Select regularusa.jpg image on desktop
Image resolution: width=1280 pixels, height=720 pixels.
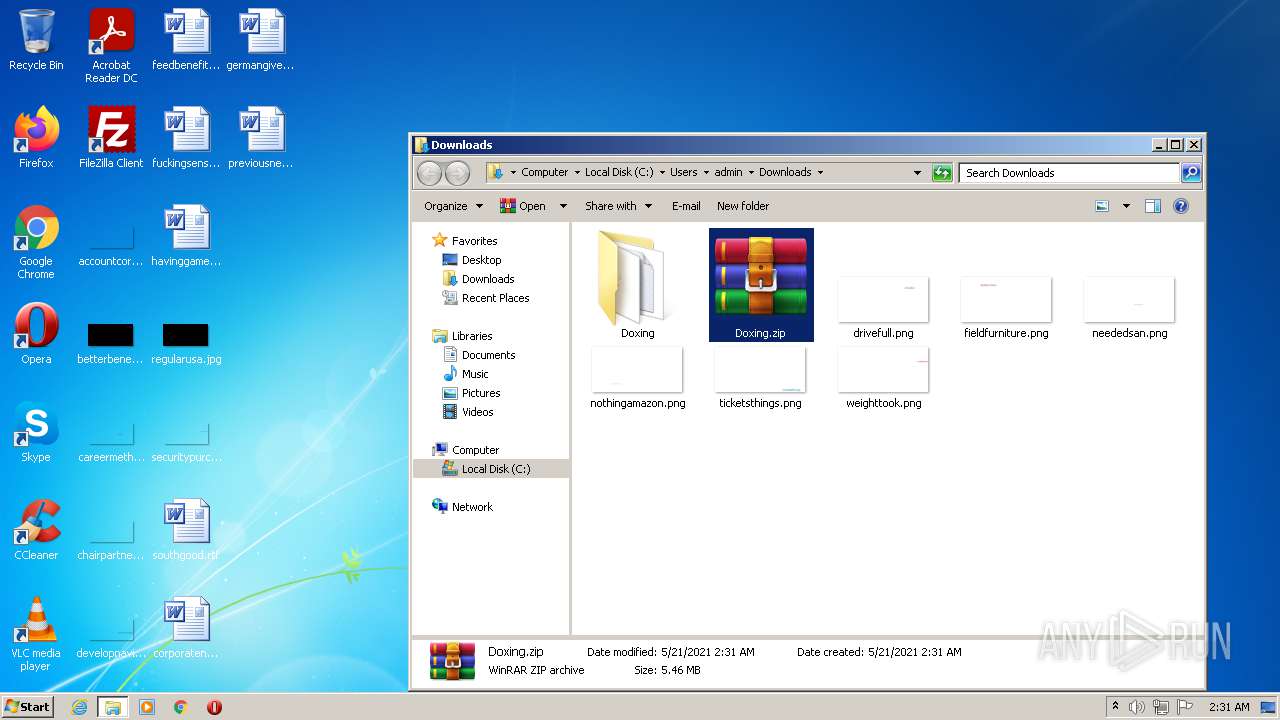[186, 343]
